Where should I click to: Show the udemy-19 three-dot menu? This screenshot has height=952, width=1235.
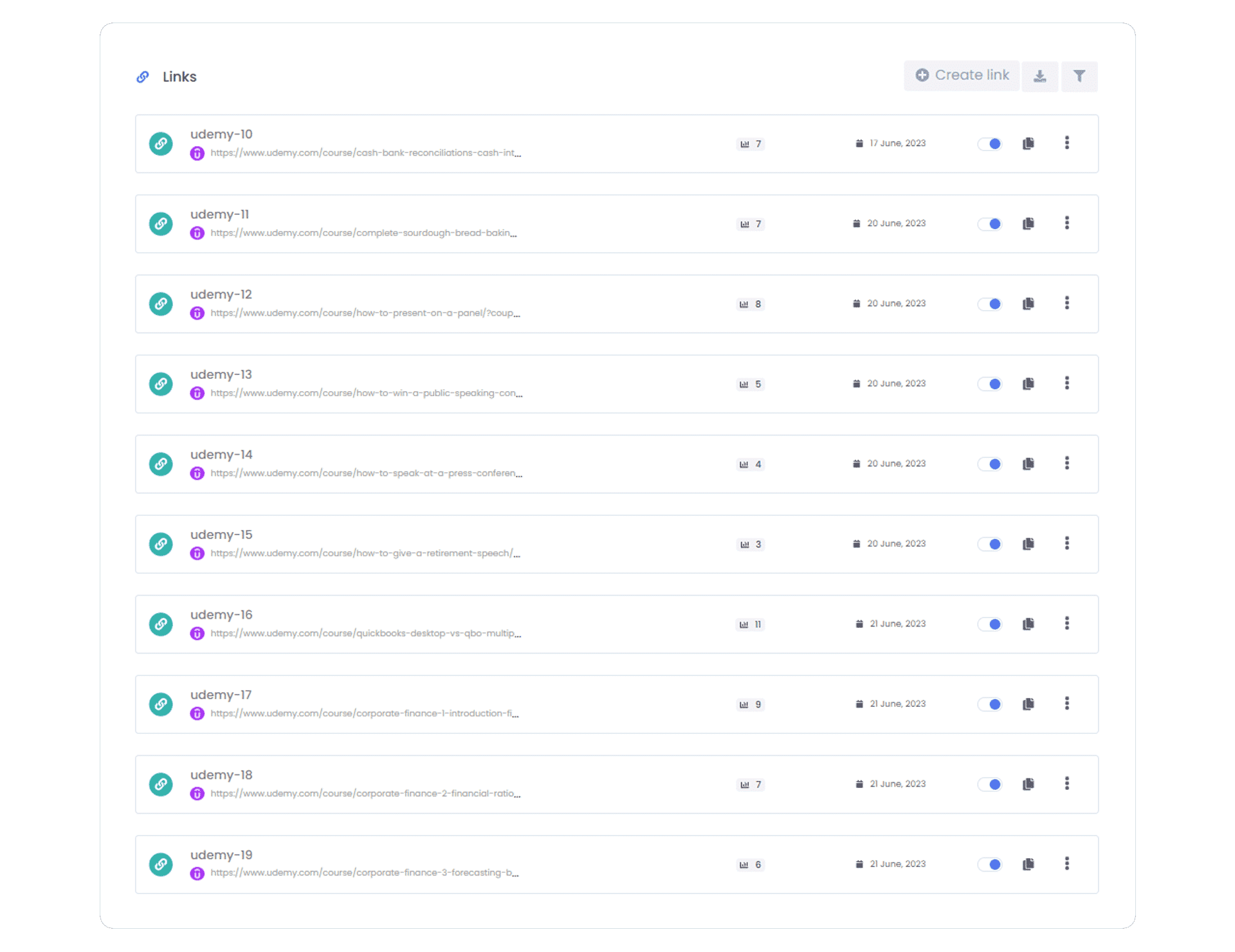tap(1066, 864)
